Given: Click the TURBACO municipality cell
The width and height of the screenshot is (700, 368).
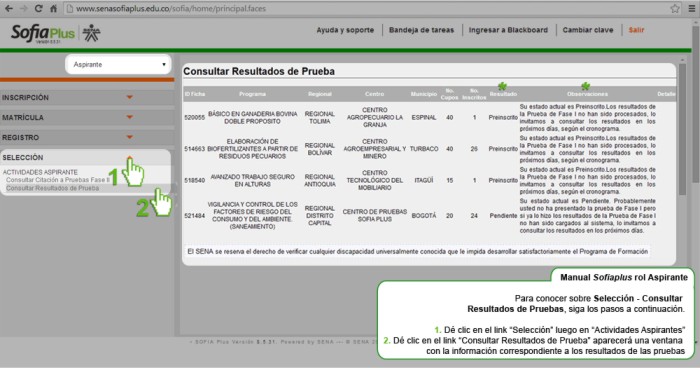Looking at the screenshot, I should pos(424,149).
